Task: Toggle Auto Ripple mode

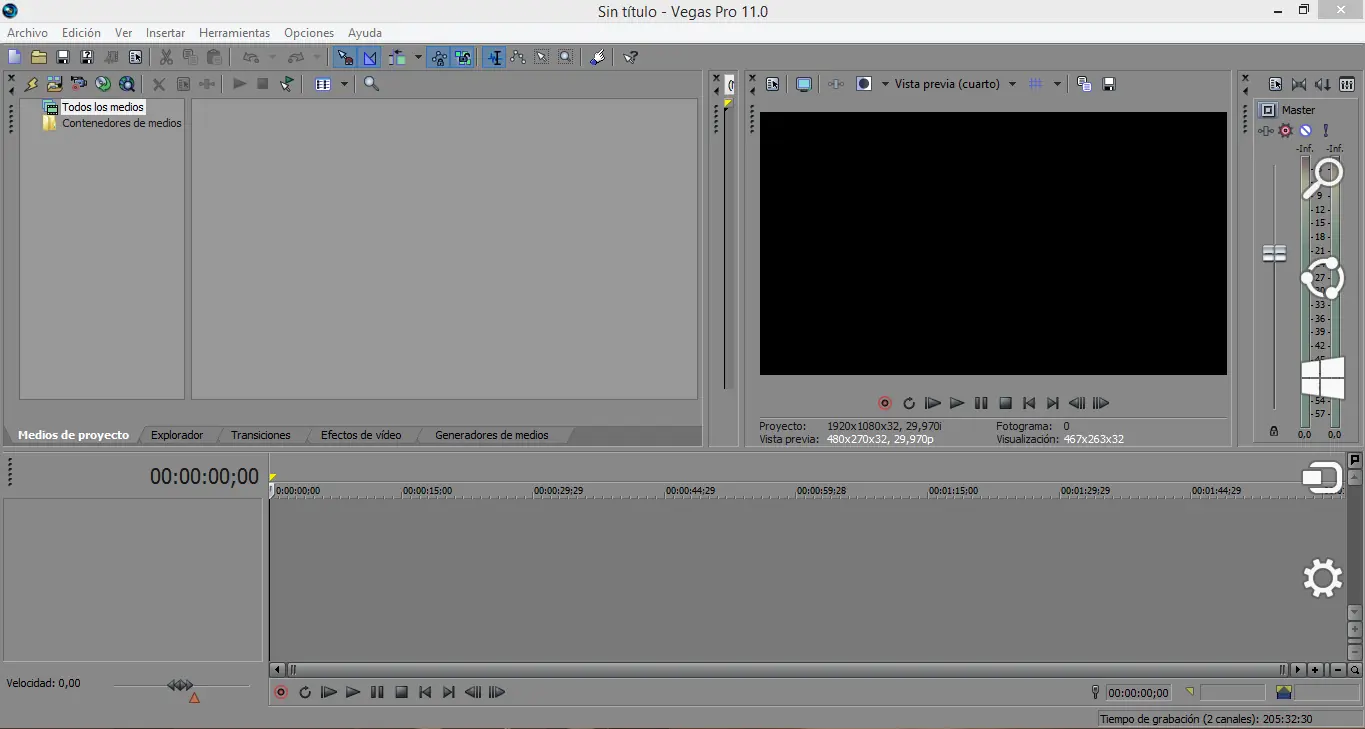Action: [398, 57]
